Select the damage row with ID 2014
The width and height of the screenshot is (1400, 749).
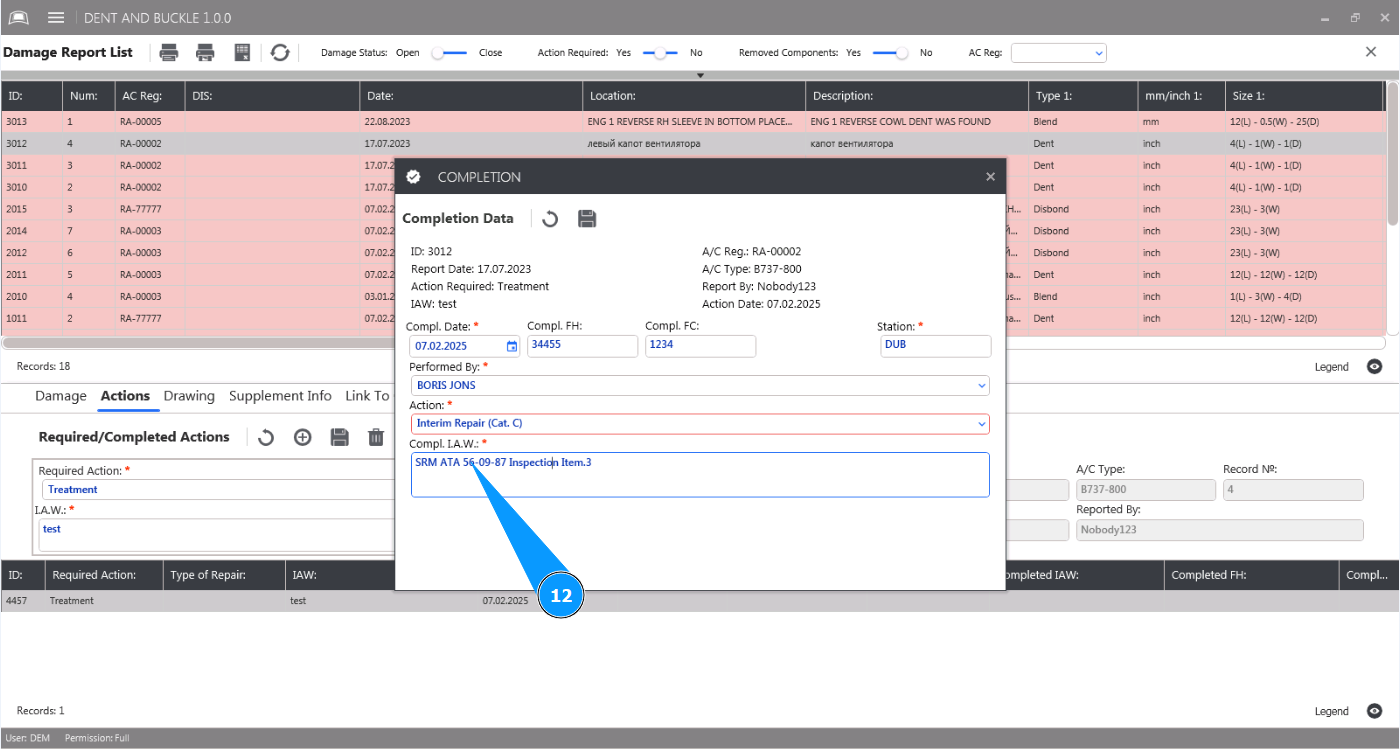tap(198, 231)
